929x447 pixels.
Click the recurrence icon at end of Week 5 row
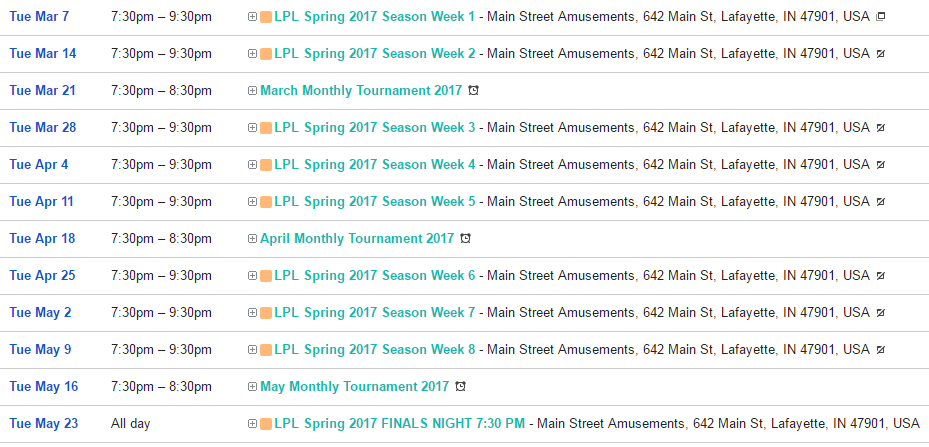tap(880, 202)
